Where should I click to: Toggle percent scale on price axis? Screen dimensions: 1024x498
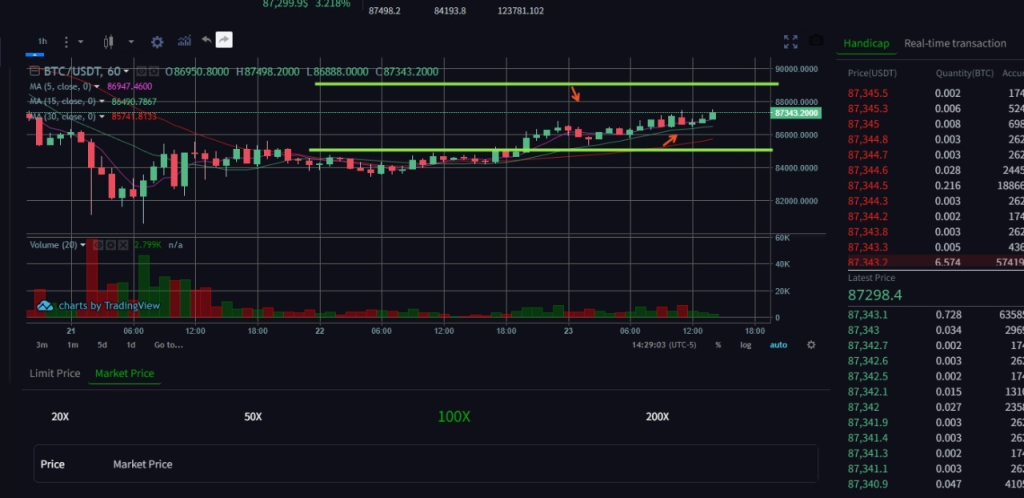[718, 345]
